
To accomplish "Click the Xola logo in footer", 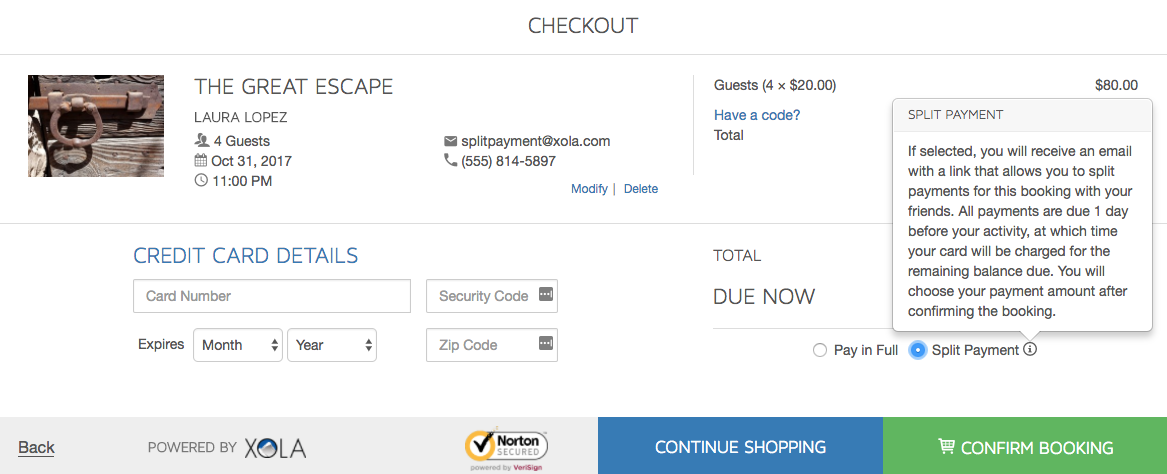I will click(x=275, y=448).
